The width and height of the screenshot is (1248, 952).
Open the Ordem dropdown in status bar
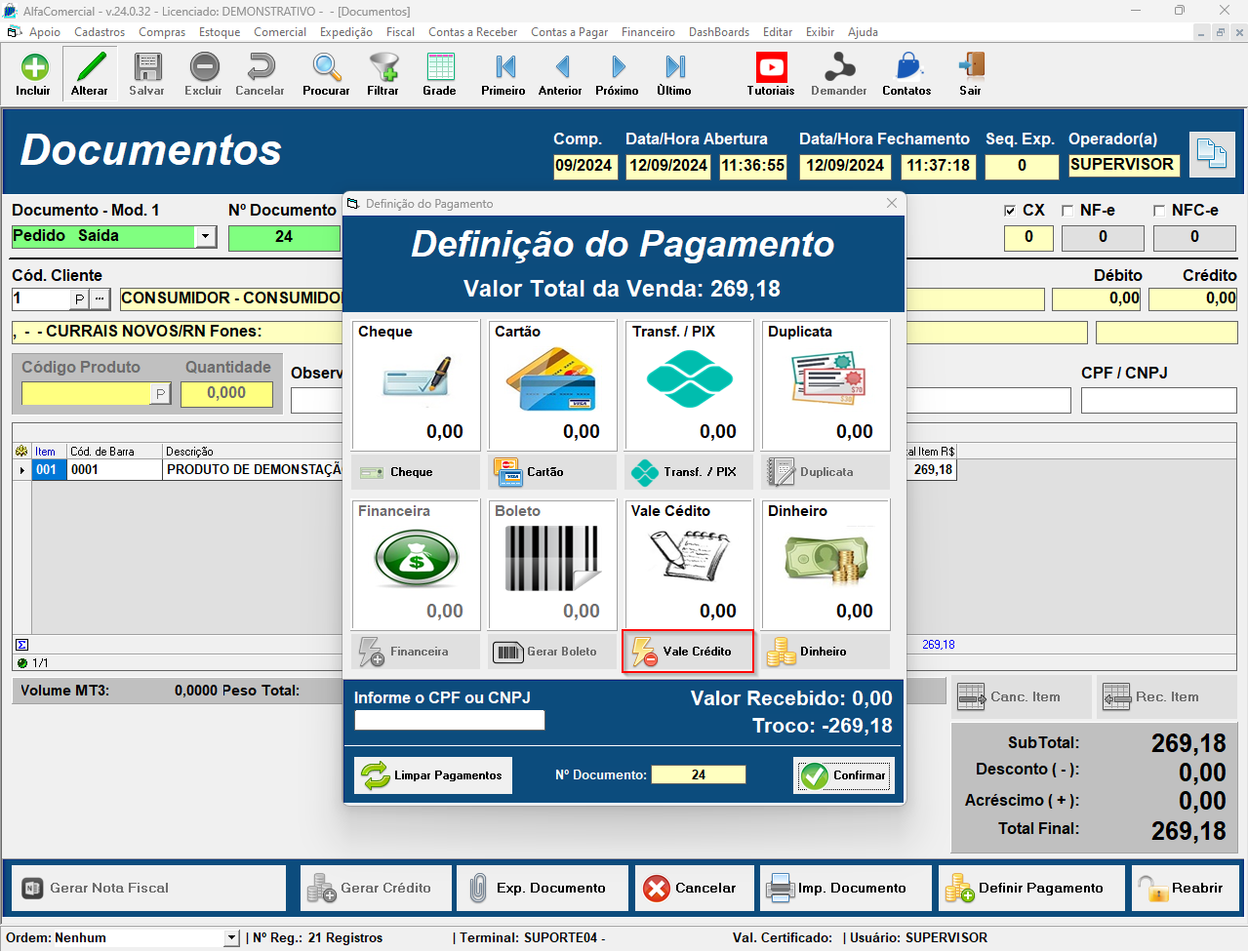231,938
